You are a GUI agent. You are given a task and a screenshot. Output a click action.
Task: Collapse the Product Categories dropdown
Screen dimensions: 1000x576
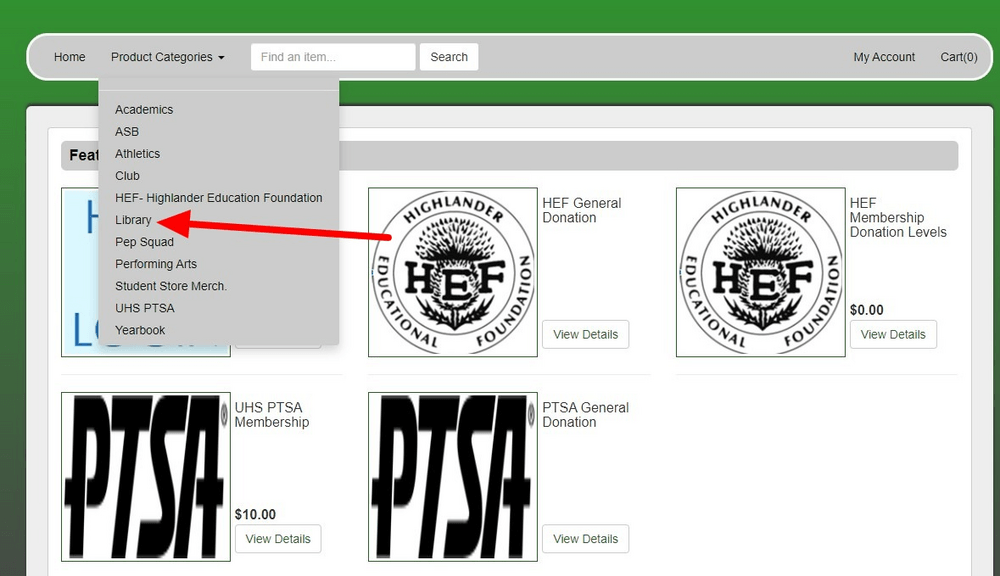[x=167, y=57]
